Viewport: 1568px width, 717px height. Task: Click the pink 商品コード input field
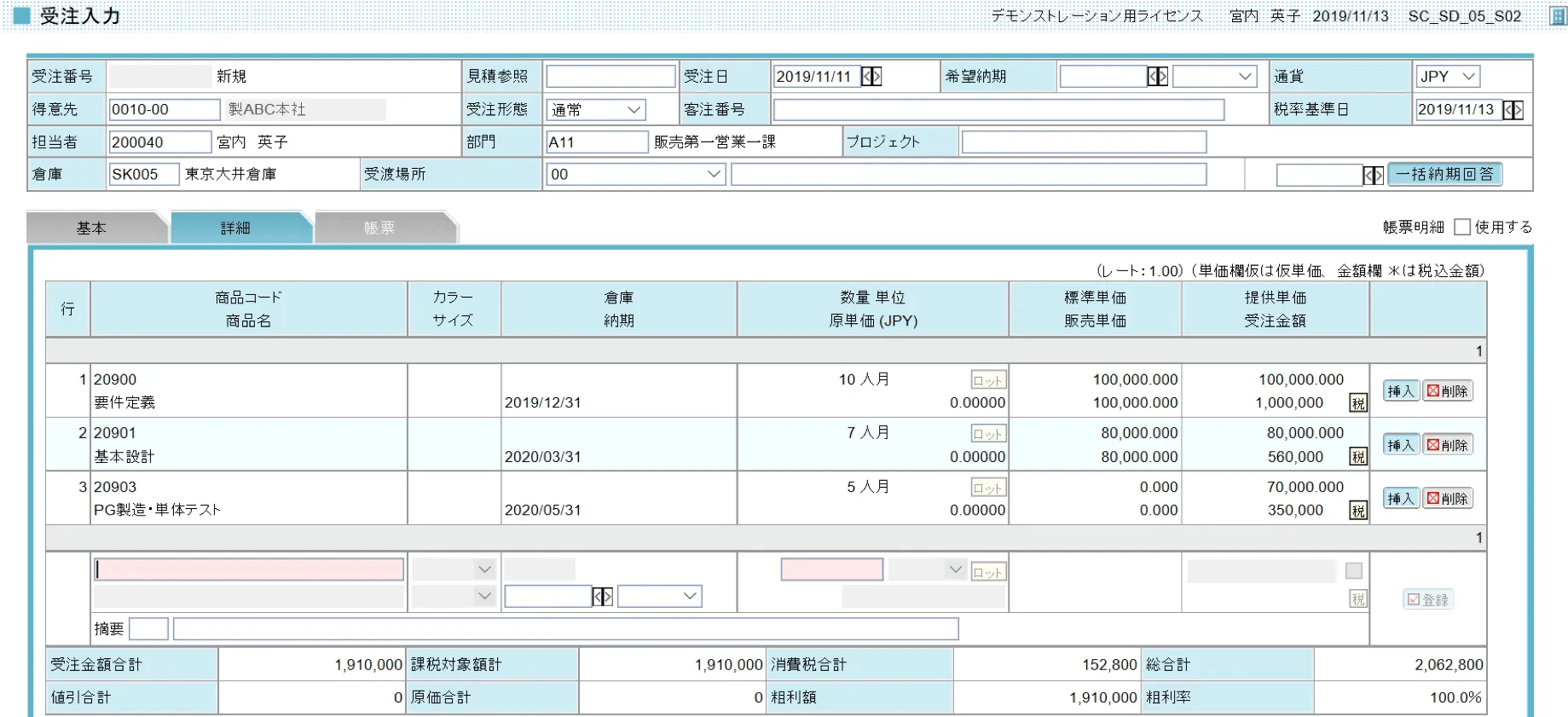click(249, 570)
